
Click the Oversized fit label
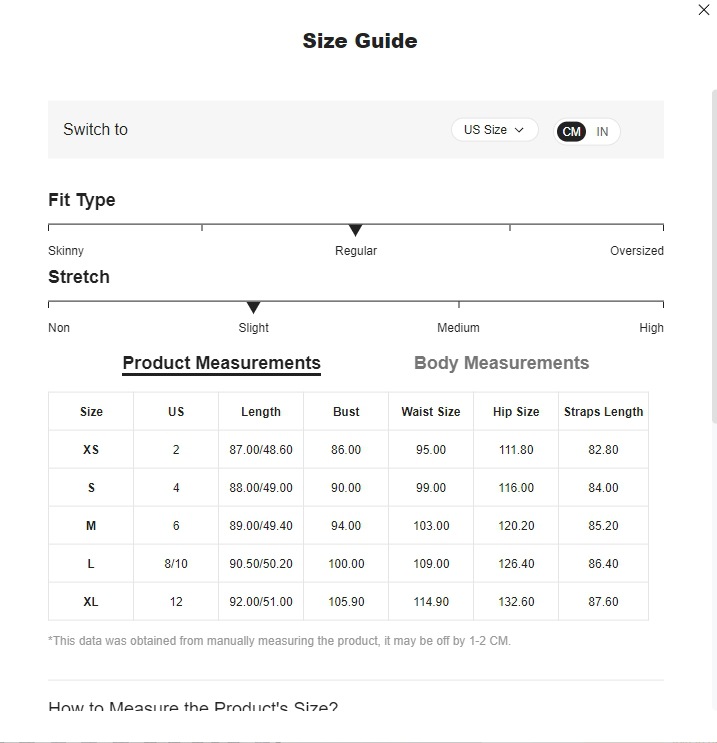(x=636, y=251)
